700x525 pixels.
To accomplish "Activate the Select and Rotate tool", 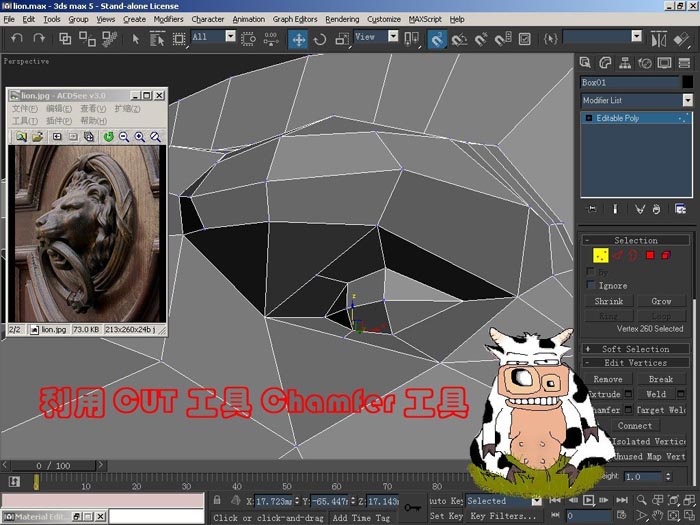I will pos(320,39).
